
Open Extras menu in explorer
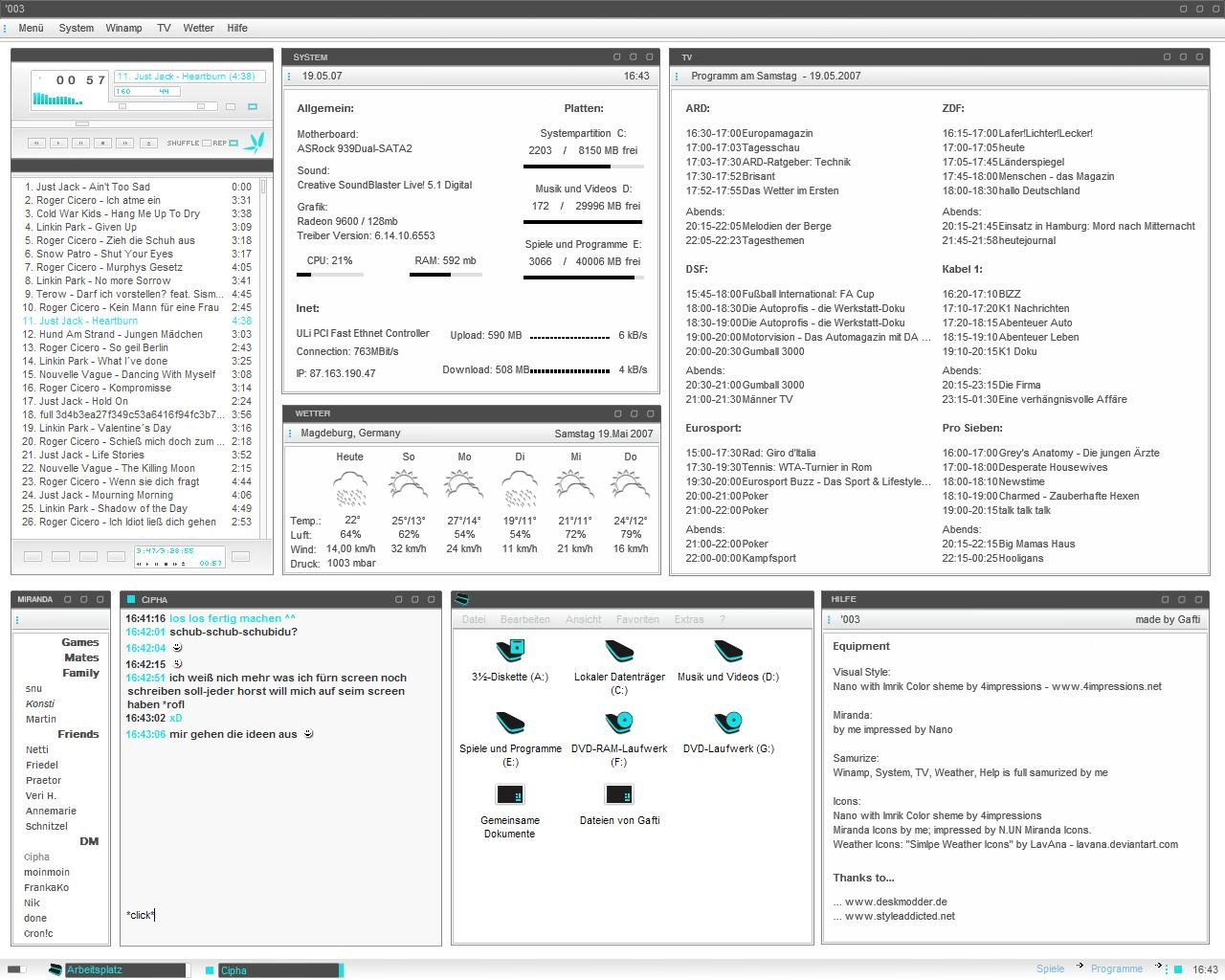(689, 619)
